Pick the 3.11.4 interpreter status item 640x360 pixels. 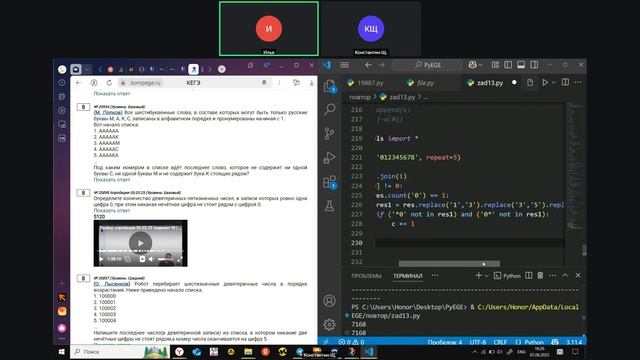click(x=574, y=342)
